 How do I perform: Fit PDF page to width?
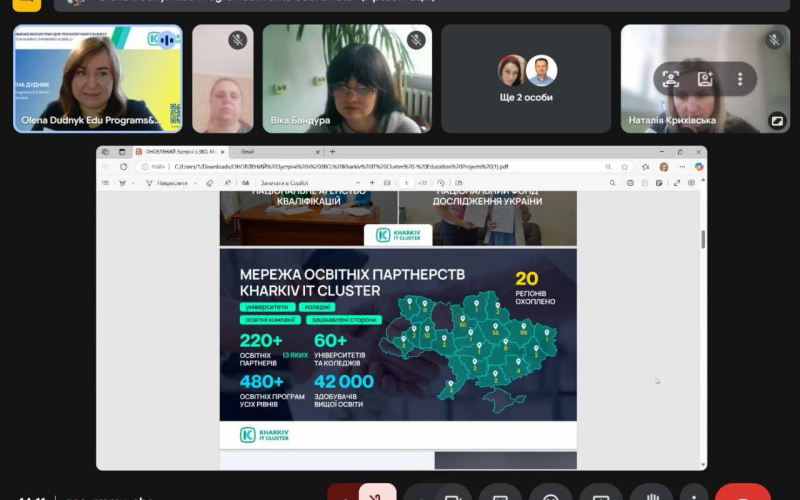[x=387, y=183]
